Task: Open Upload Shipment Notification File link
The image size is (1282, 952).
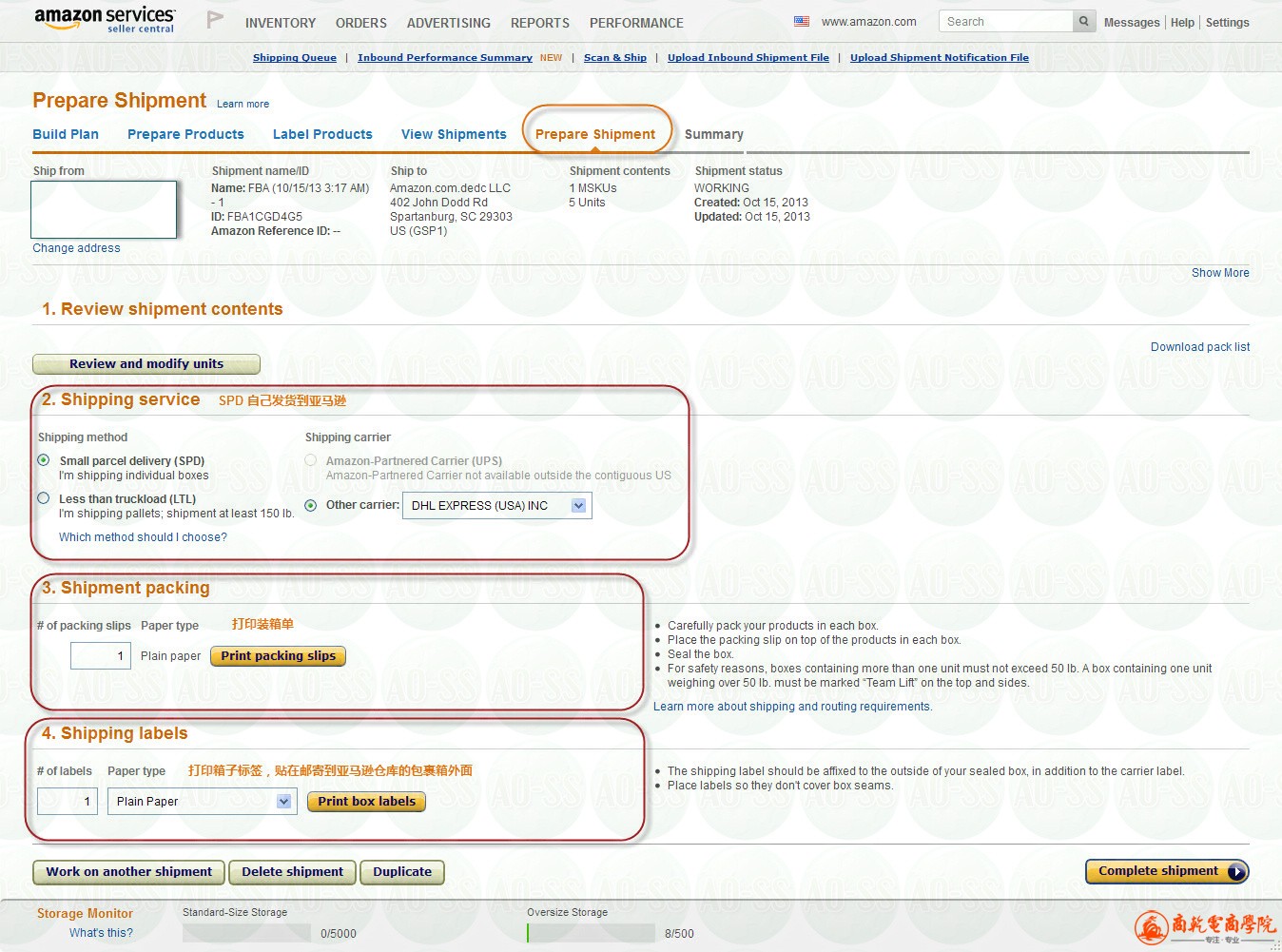Action: click(x=940, y=58)
